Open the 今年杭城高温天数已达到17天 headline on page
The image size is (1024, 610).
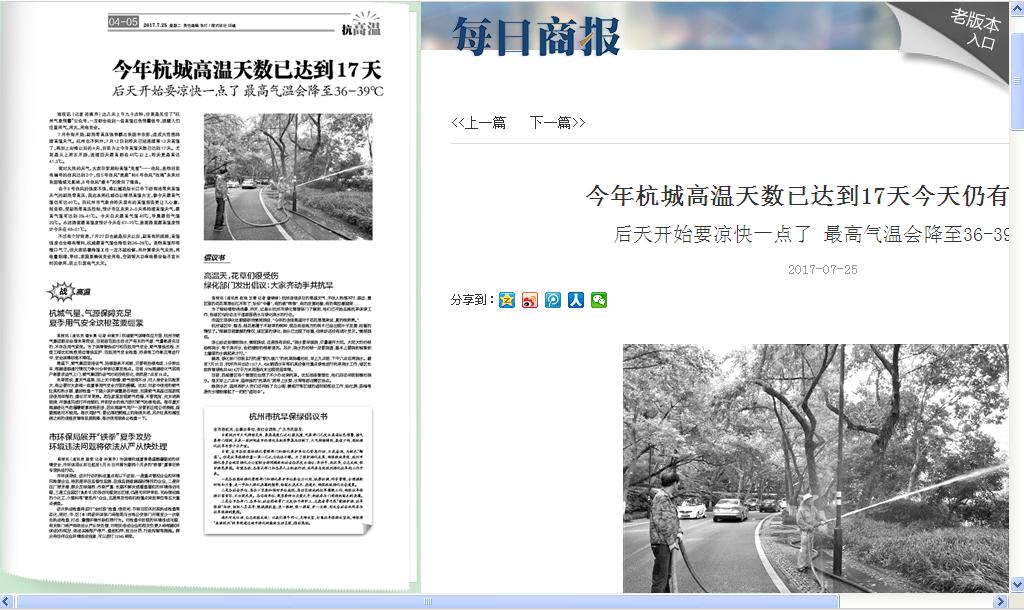tap(247, 69)
